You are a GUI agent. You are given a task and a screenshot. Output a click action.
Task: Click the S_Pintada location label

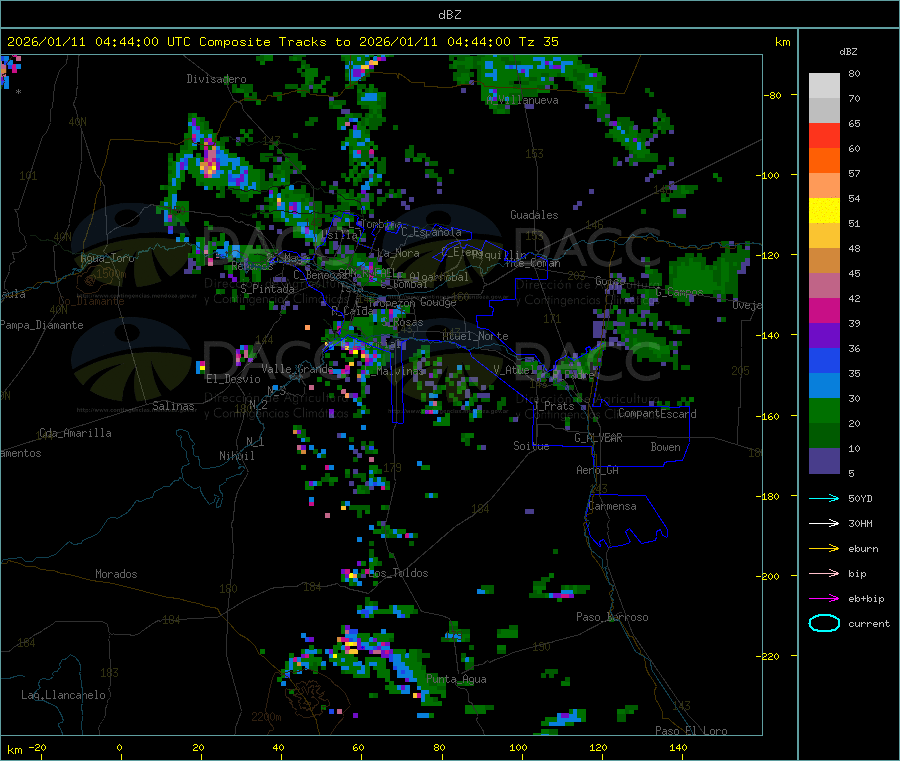[267, 289]
